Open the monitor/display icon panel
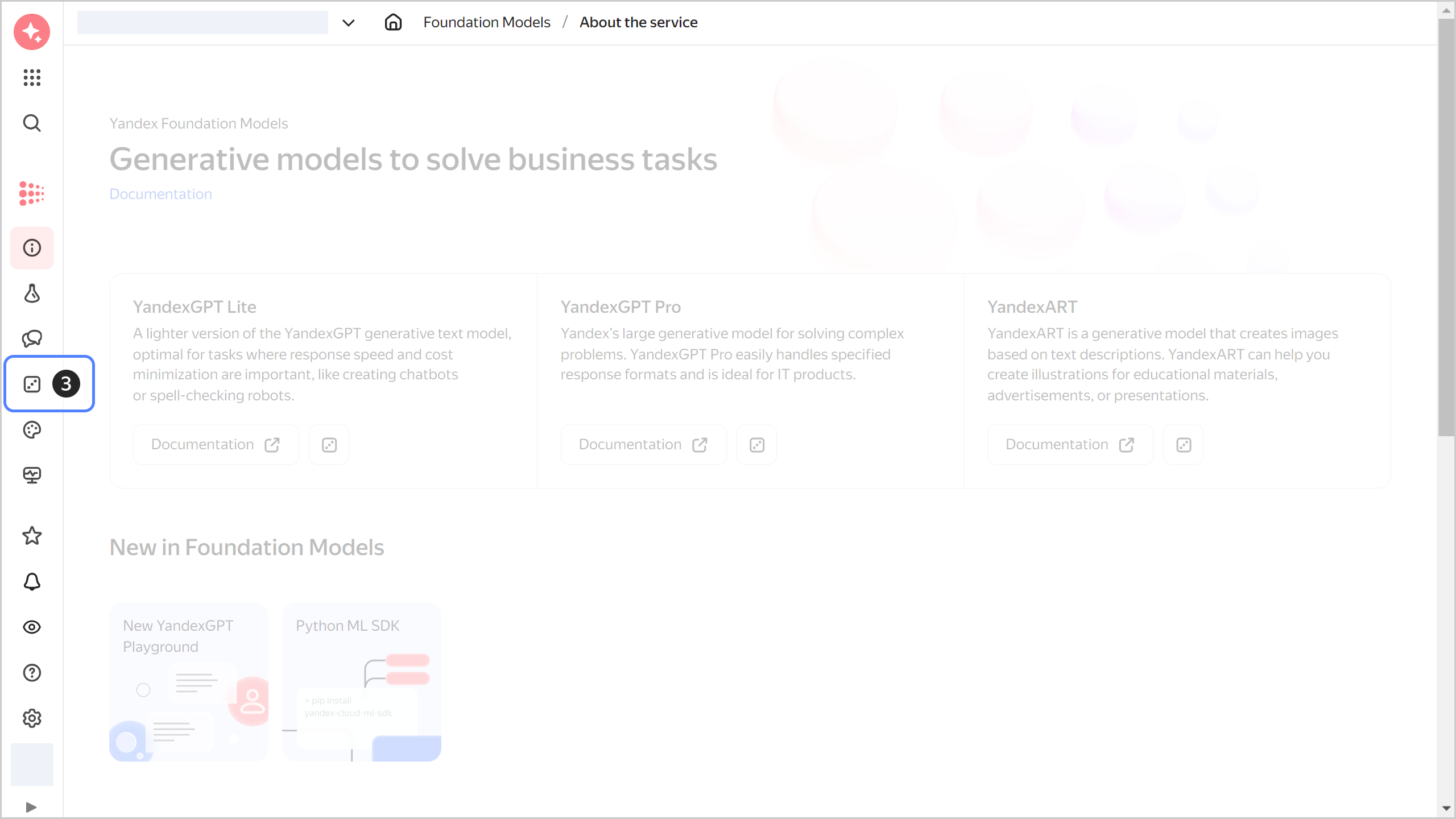 [32, 475]
